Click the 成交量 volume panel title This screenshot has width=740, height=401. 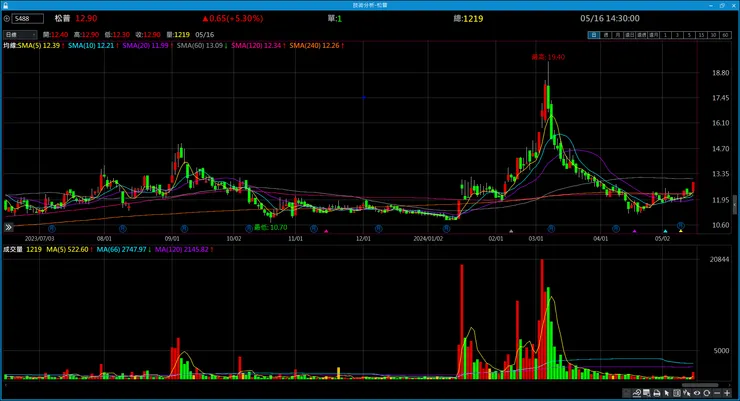point(13,250)
